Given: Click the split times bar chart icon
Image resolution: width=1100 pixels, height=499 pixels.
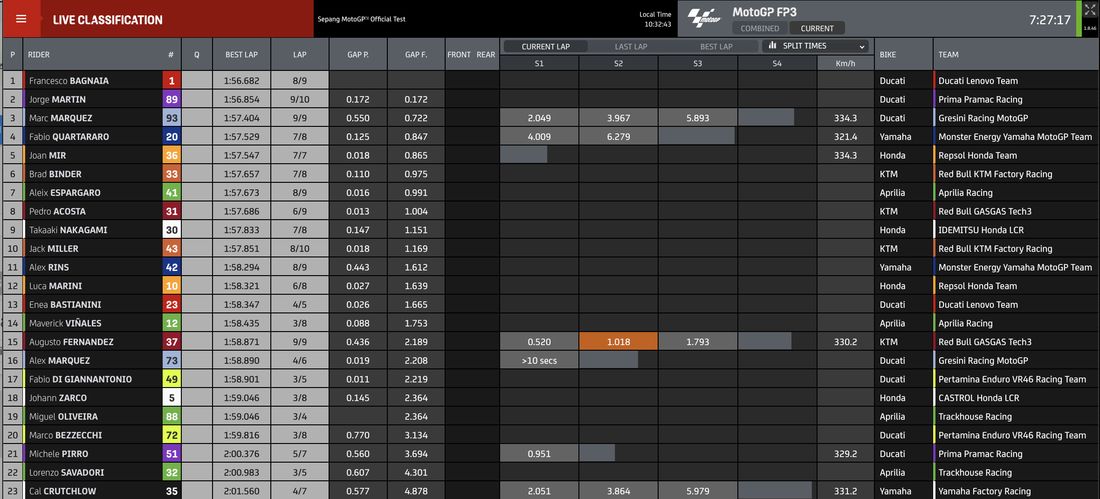Looking at the screenshot, I should (772, 46).
